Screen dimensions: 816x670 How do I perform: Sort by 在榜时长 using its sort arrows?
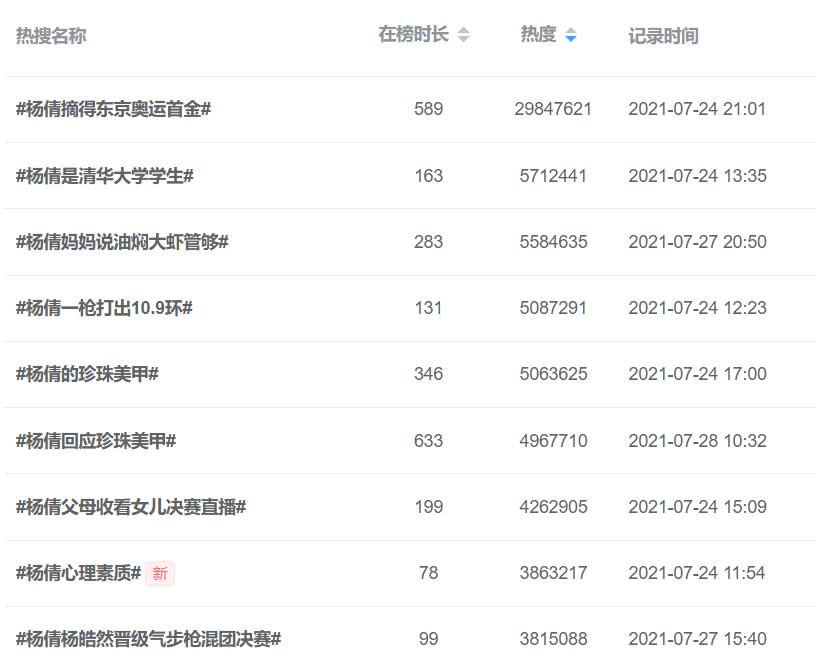click(x=463, y=34)
